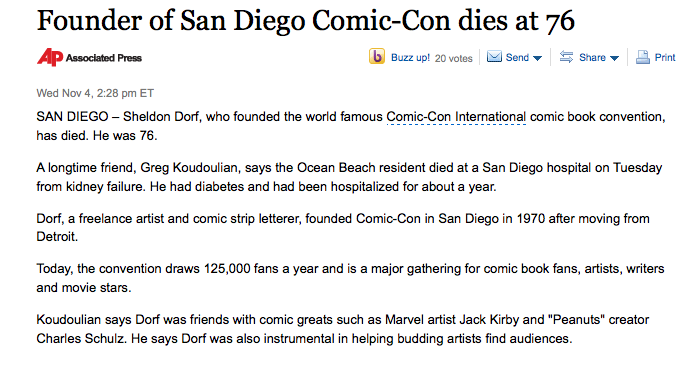Click the Share arrows icon
Screen dimensions: 691x369
tap(566, 57)
